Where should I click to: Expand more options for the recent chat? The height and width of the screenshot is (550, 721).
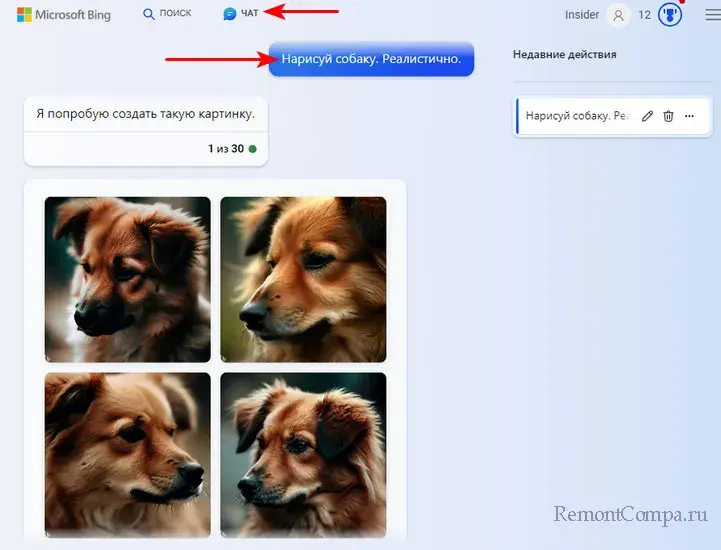[689, 116]
